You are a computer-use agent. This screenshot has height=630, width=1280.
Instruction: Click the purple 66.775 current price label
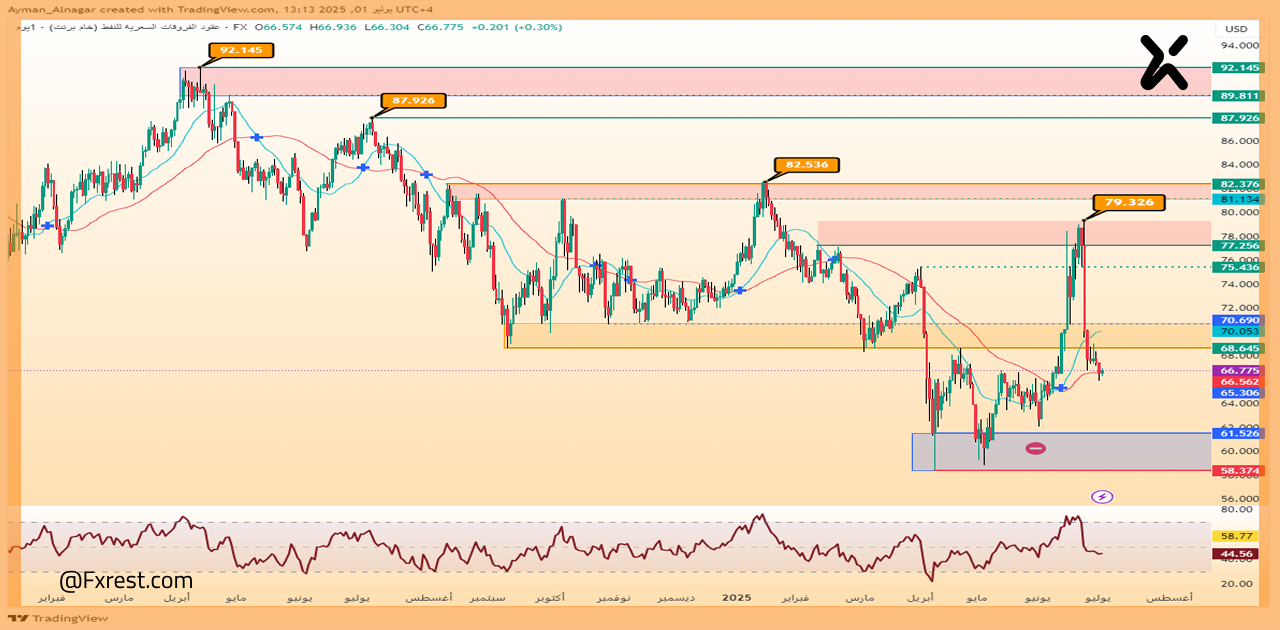tap(1238, 370)
